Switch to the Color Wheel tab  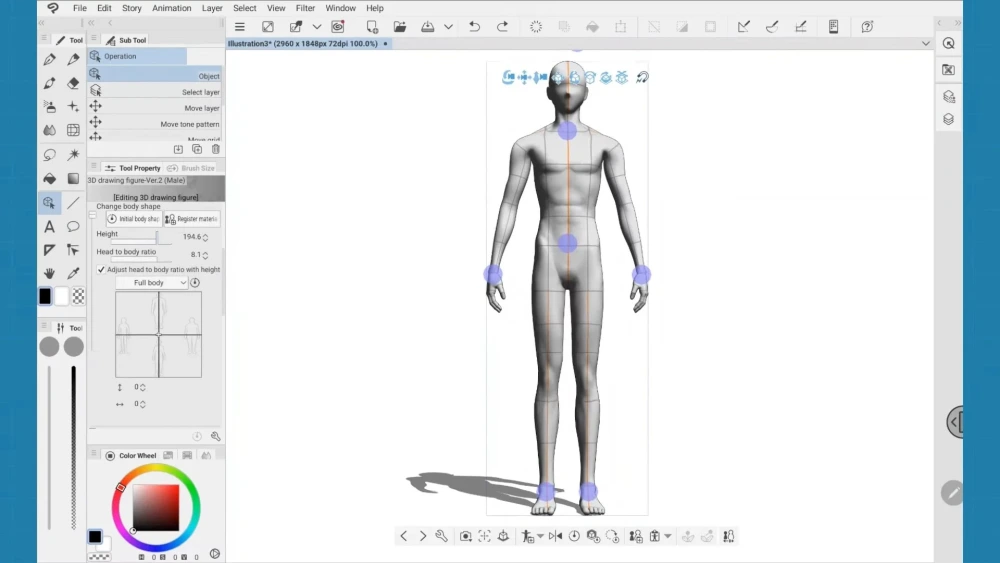coord(131,455)
